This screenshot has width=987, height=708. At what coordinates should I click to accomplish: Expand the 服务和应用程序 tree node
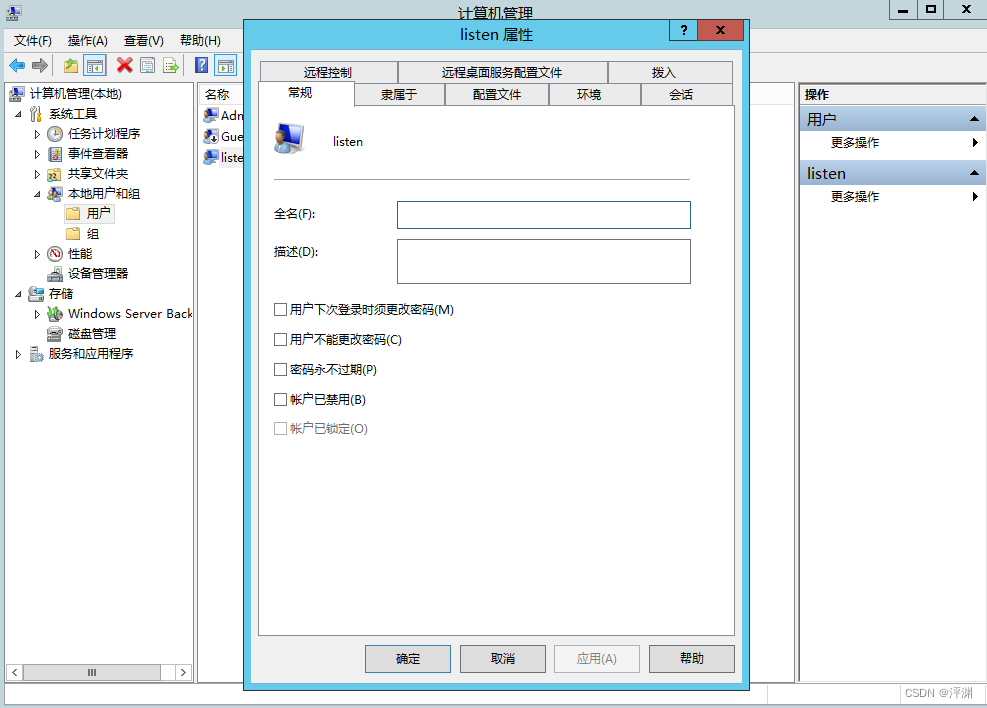coord(18,354)
